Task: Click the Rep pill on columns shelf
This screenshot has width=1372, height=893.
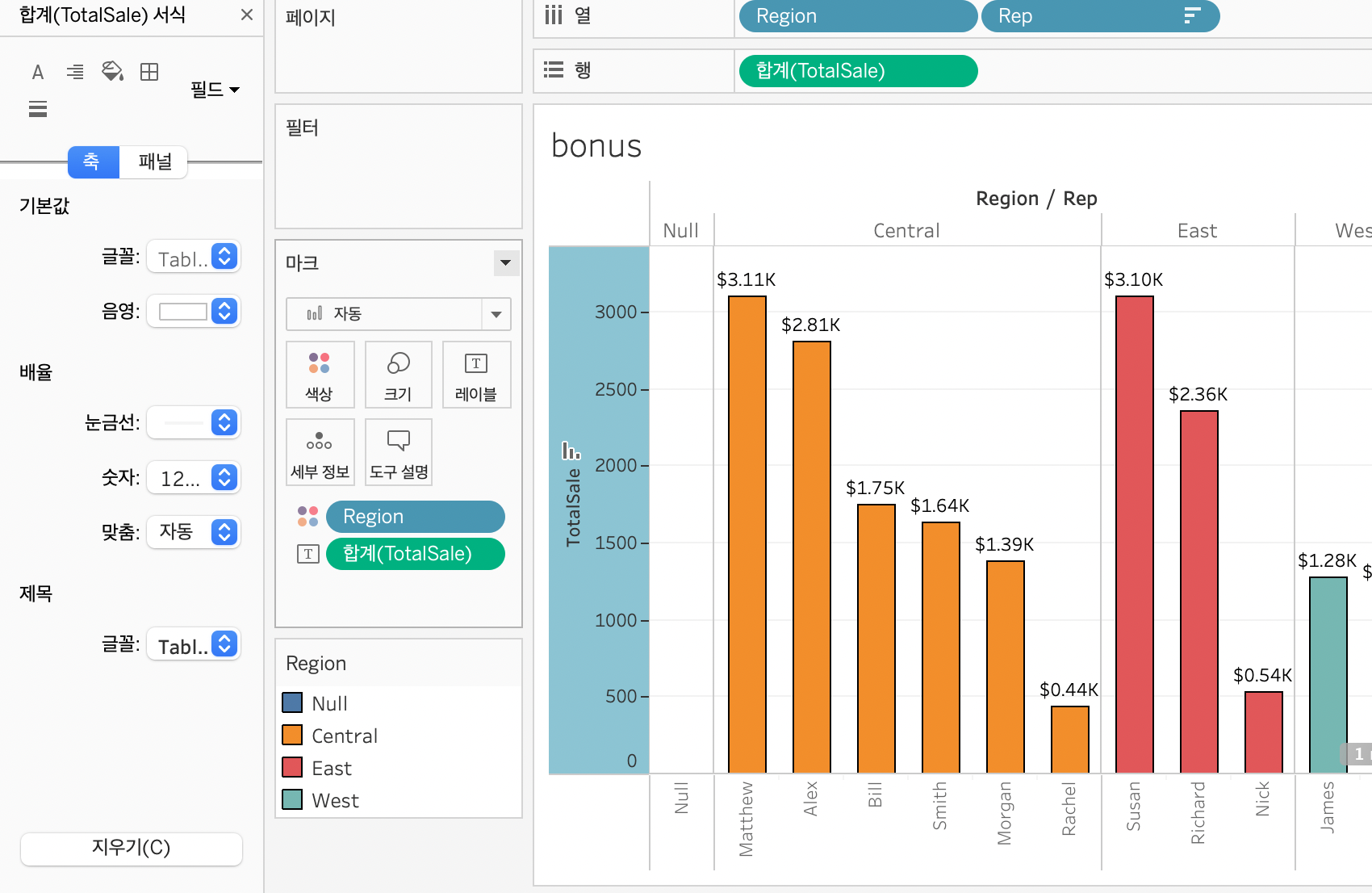Action: (x=1098, y=16)
